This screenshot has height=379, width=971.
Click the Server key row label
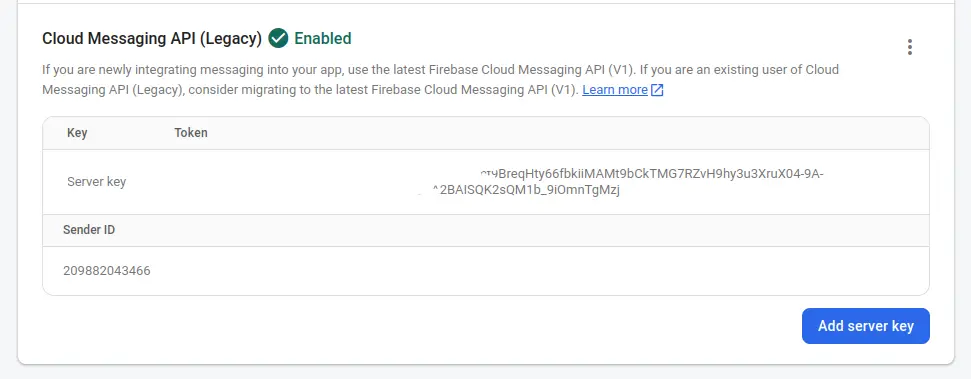click(x=97, y=182)
